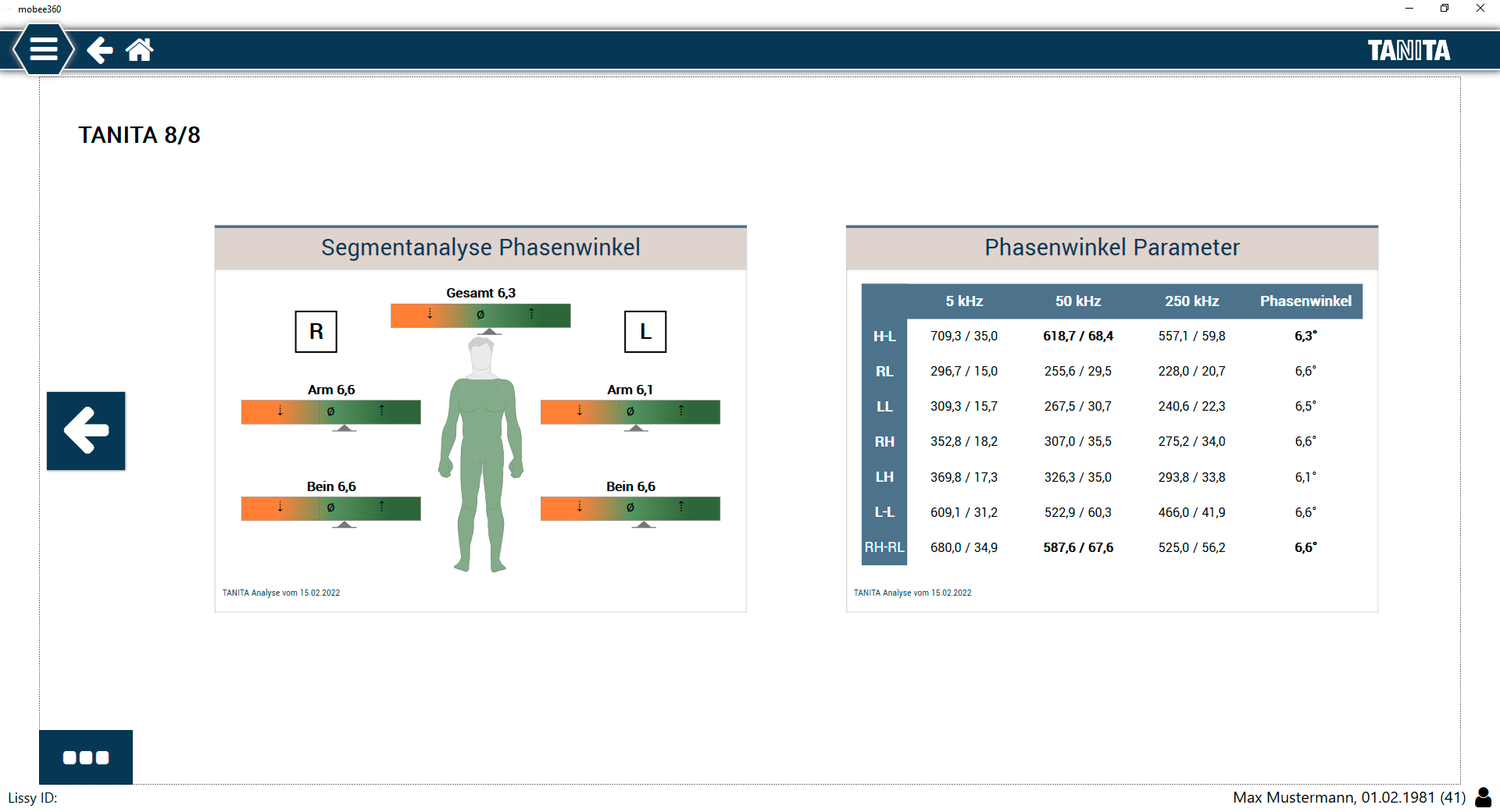
Task: Click the Segmentanalyse Phasenwinkel panel title
Action: [x=480, y=248]
